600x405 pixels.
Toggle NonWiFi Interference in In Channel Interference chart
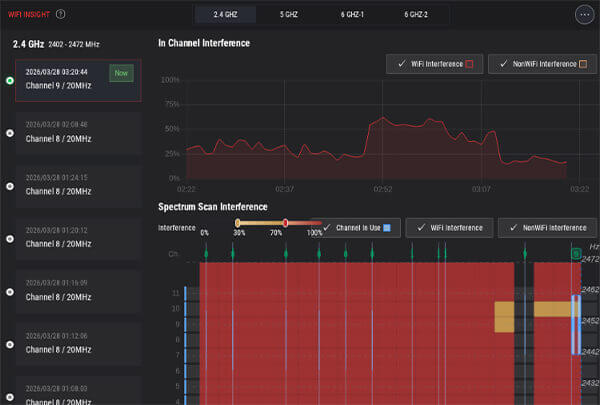(543, 64)
